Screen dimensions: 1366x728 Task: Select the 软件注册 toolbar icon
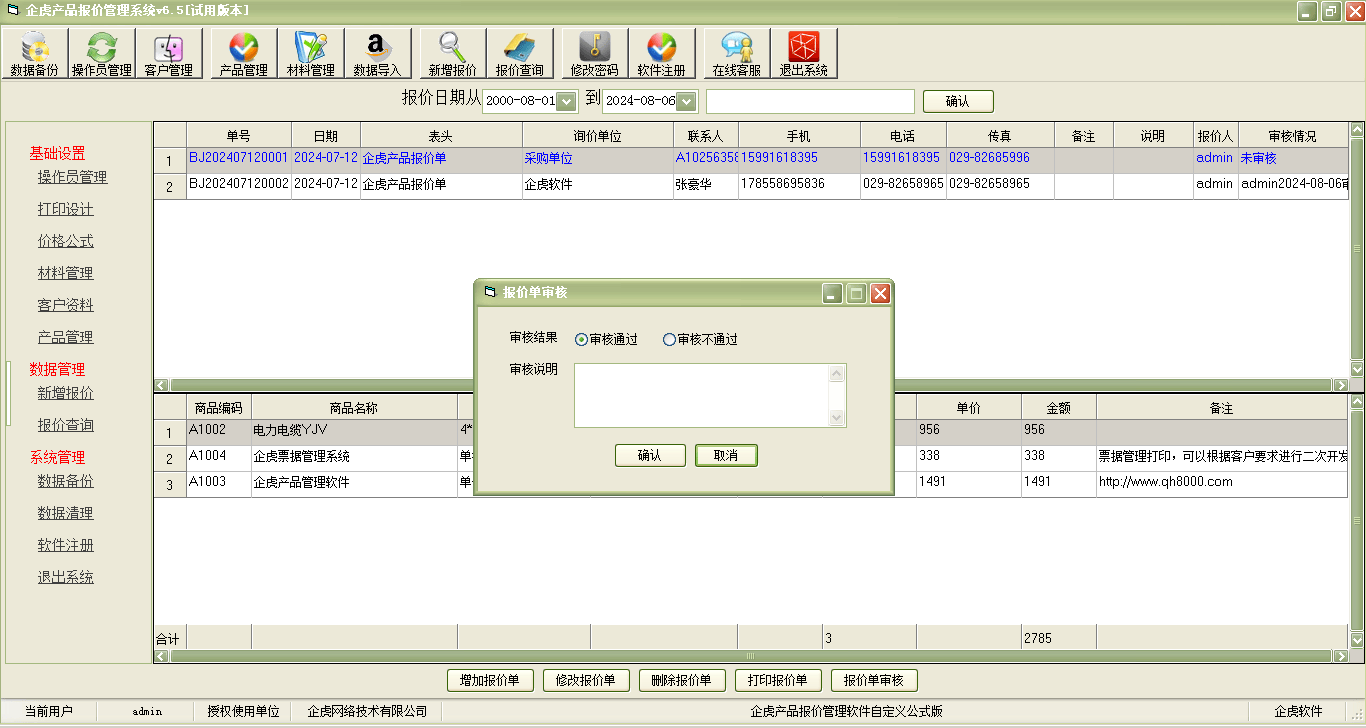(x=662, y=52)
